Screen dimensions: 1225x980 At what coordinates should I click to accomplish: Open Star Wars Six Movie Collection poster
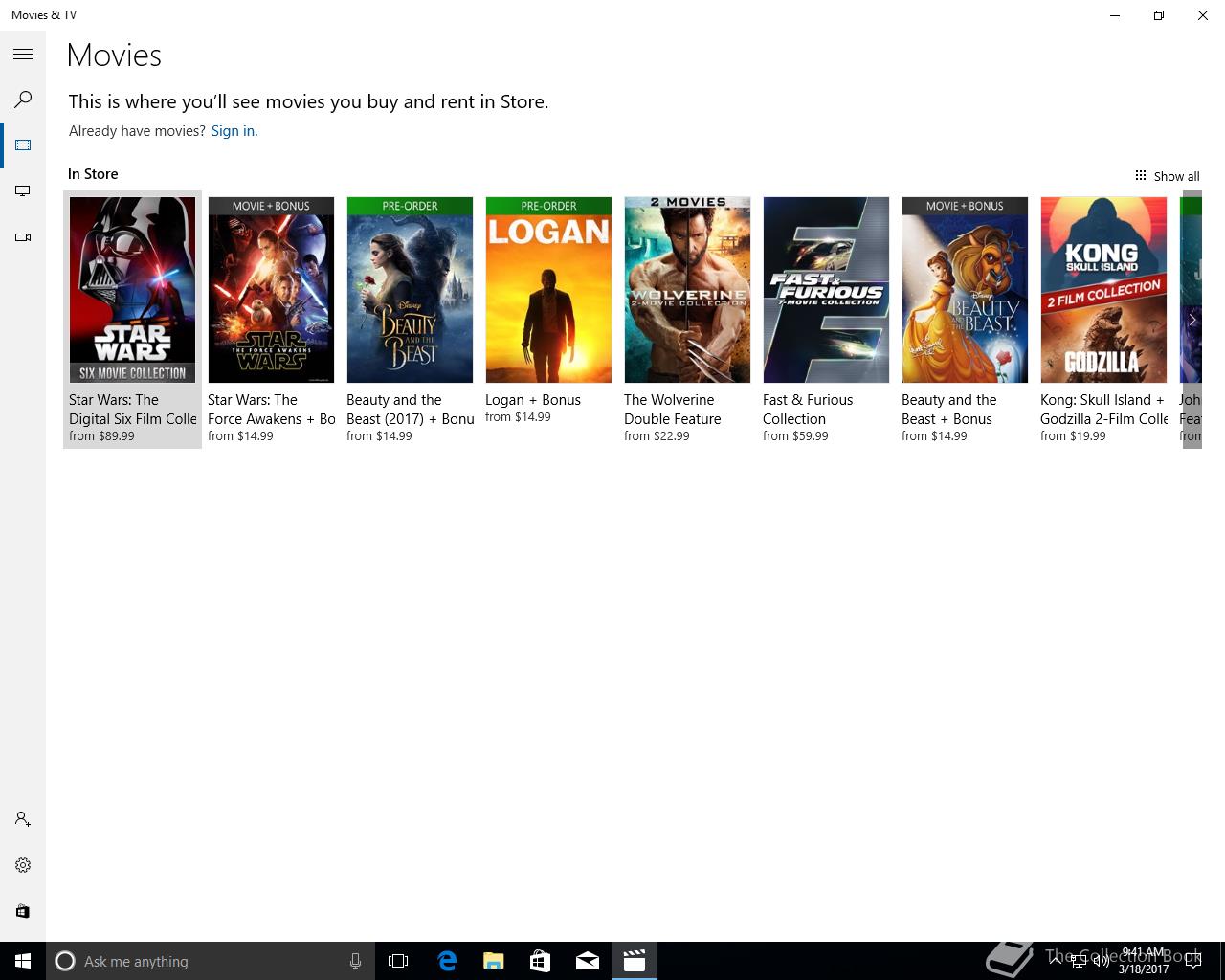[132, 290]
